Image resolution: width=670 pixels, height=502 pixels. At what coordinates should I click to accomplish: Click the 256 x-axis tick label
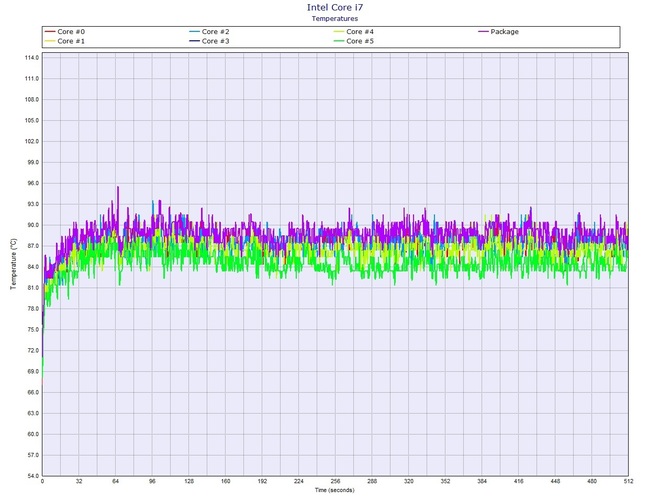click(335, 481)
